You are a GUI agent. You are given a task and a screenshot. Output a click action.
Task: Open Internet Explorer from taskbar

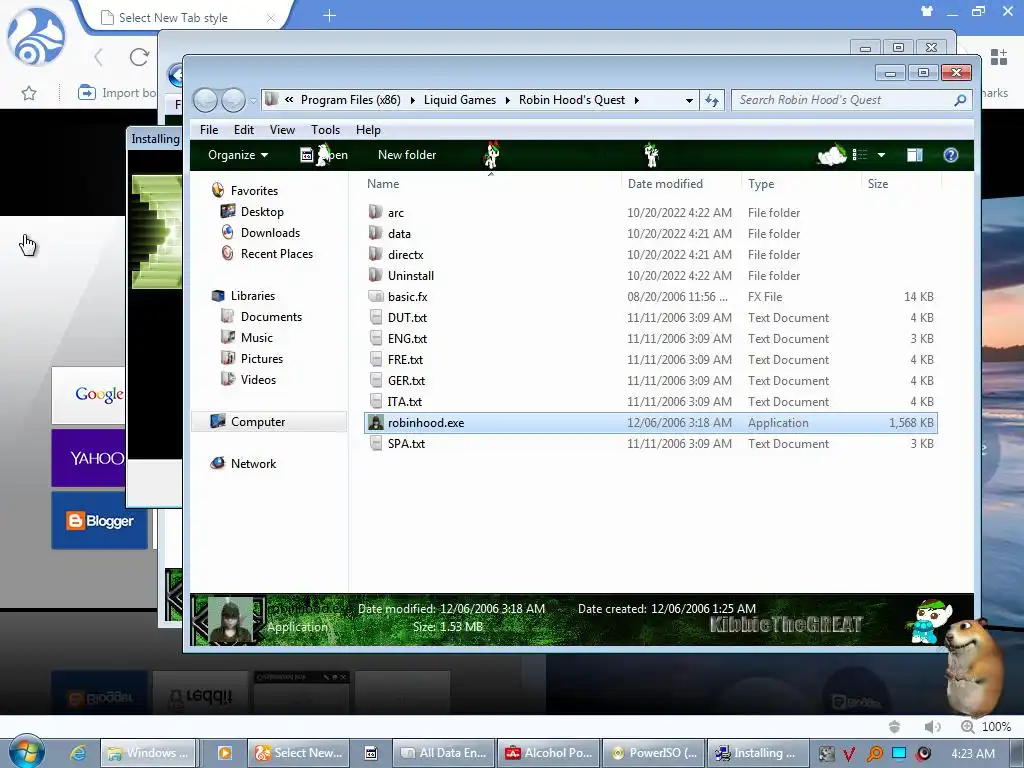(78, 753)
